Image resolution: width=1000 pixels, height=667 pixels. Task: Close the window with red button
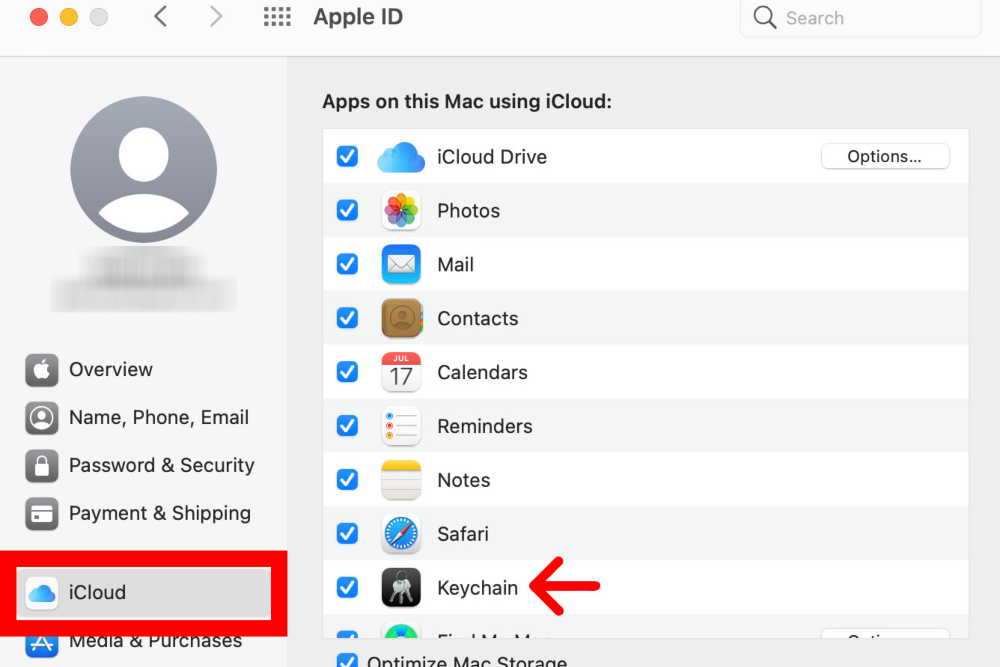(x=39, y=17)
